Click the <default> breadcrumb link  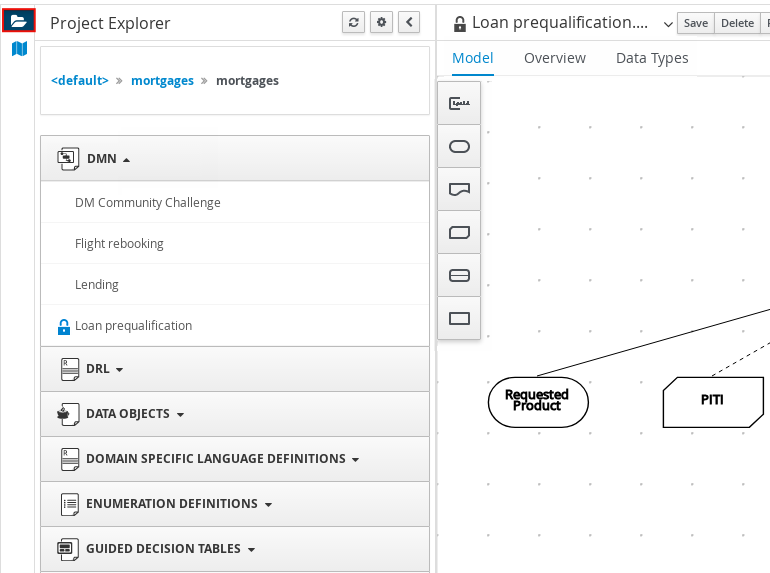coord(80,81)
